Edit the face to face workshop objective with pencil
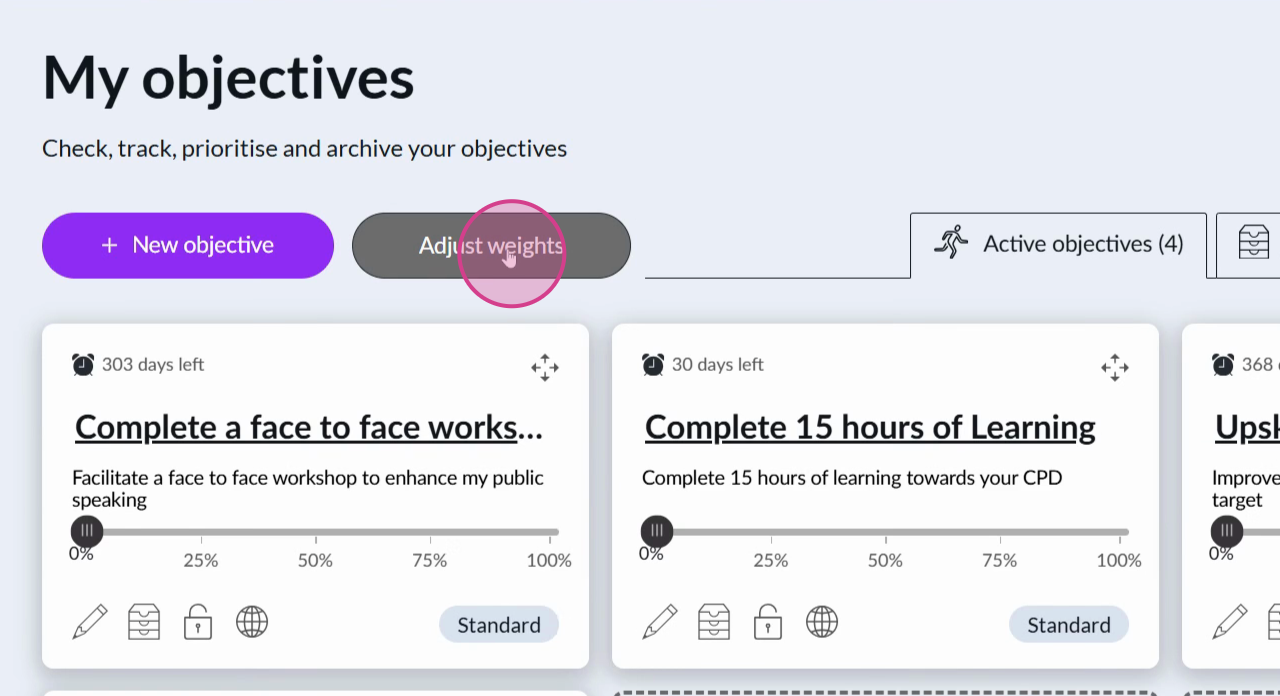1280x696 pixels. 90,622
